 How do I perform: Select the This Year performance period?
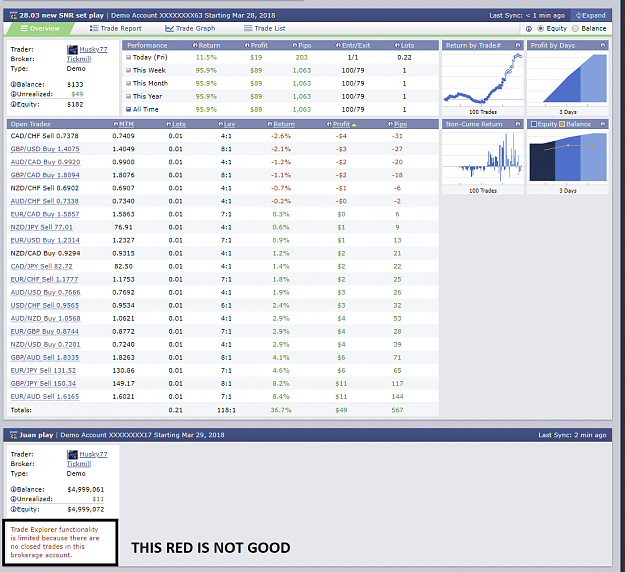tap(144, 96)
